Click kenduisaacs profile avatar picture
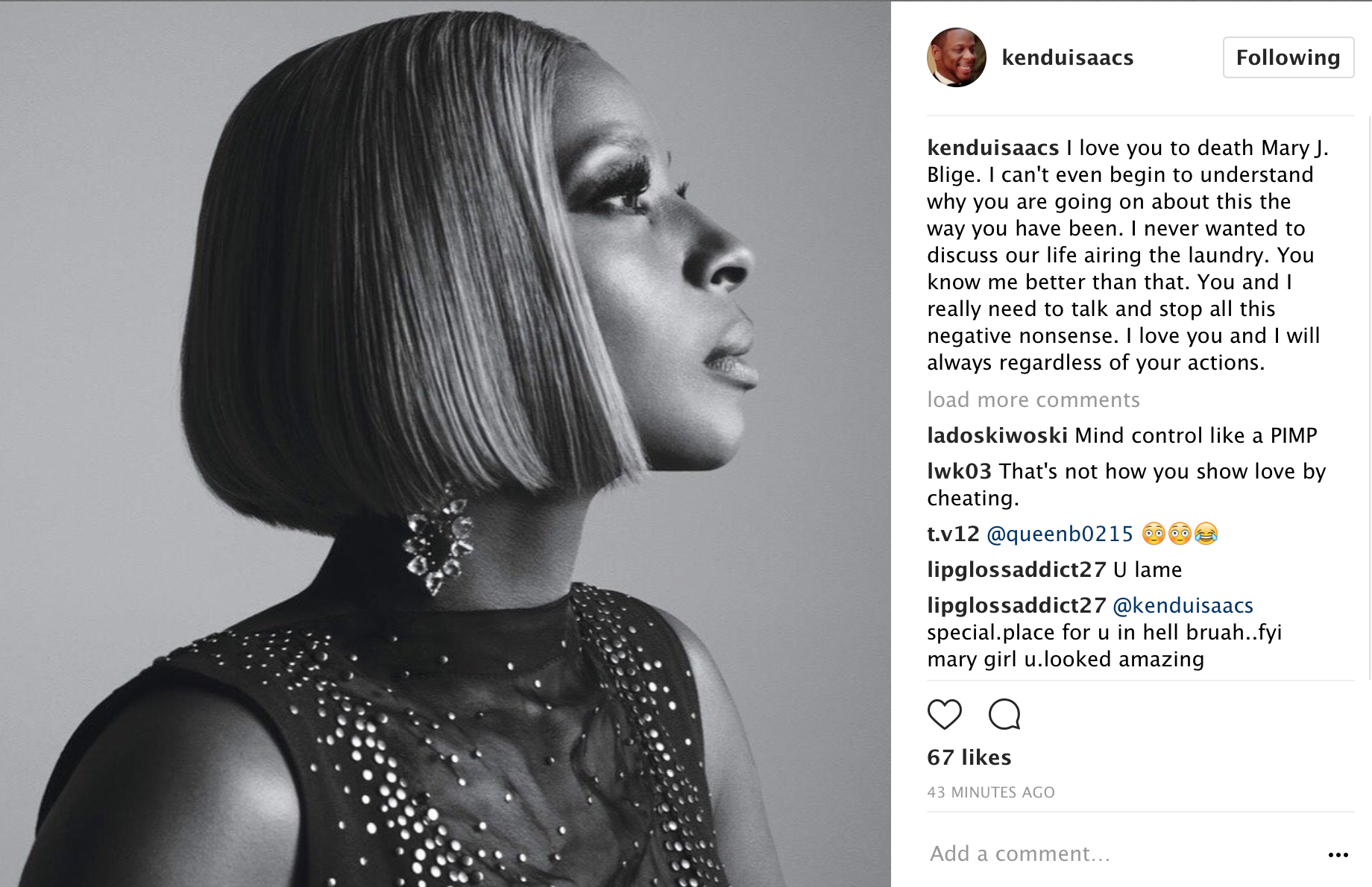Screen dimensions: 1372x887 point(956,57)
